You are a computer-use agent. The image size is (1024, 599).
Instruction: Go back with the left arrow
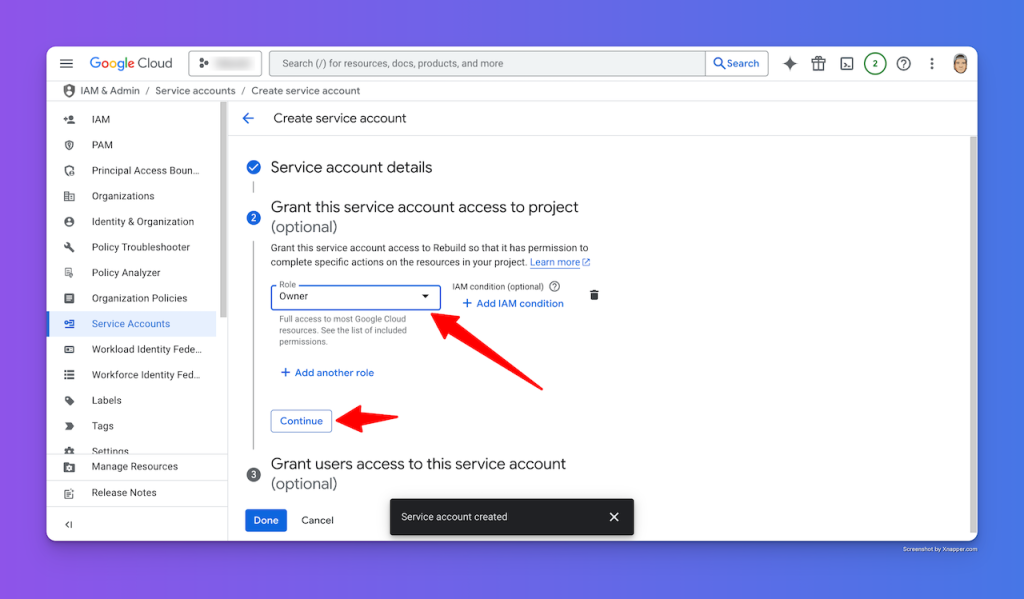tap(248, 118)
